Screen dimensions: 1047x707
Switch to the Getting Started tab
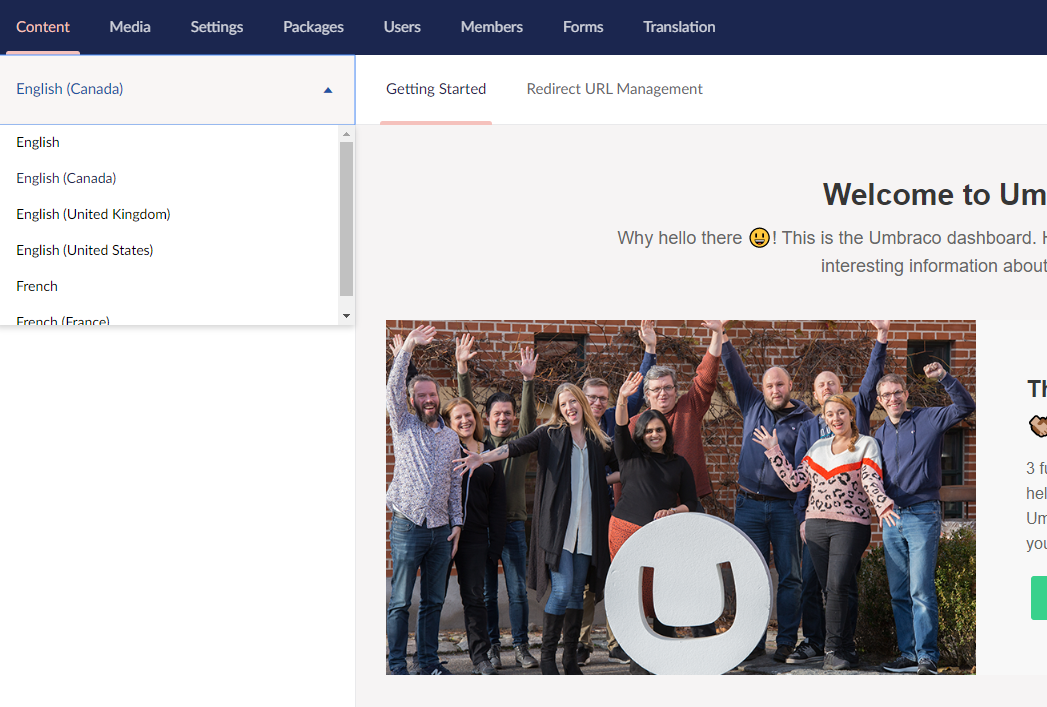point(436,89)
